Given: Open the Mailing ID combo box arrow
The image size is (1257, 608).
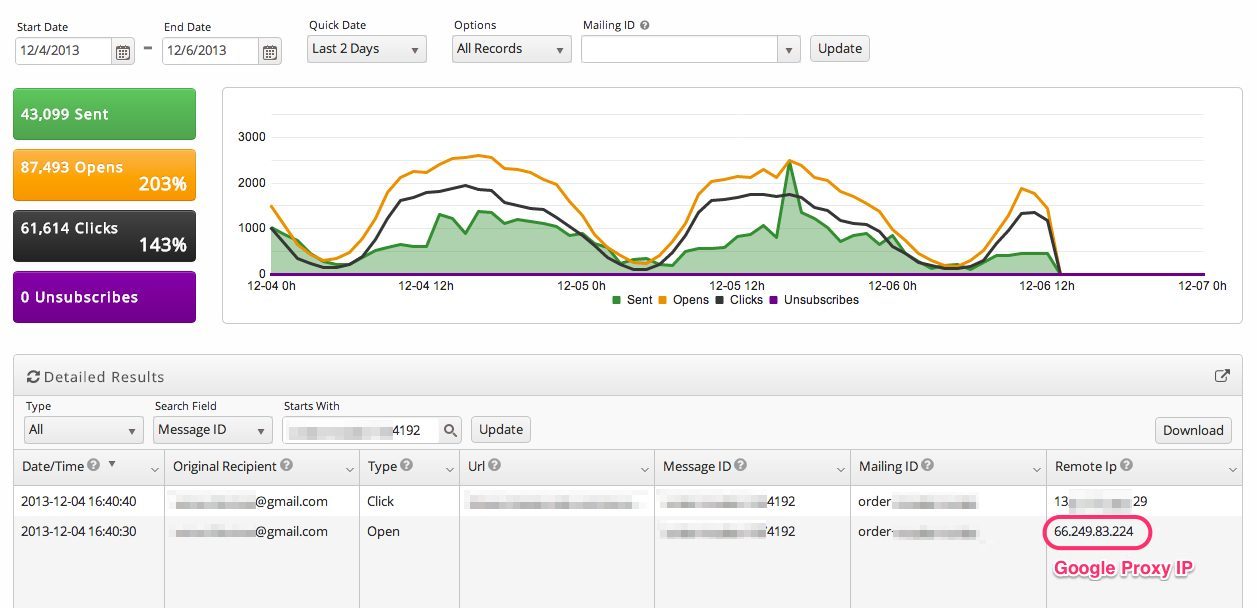Looking at the screenshot, I should (789, 49).
